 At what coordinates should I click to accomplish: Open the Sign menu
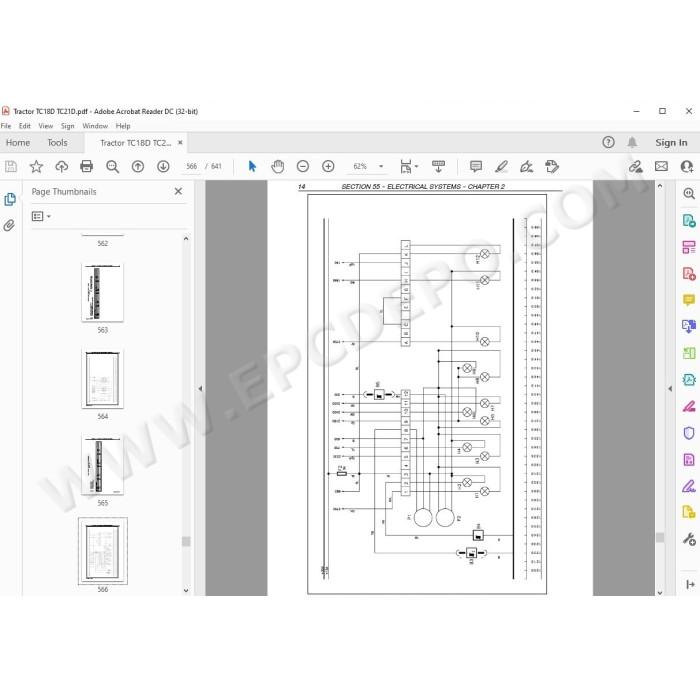pos(67,126)
